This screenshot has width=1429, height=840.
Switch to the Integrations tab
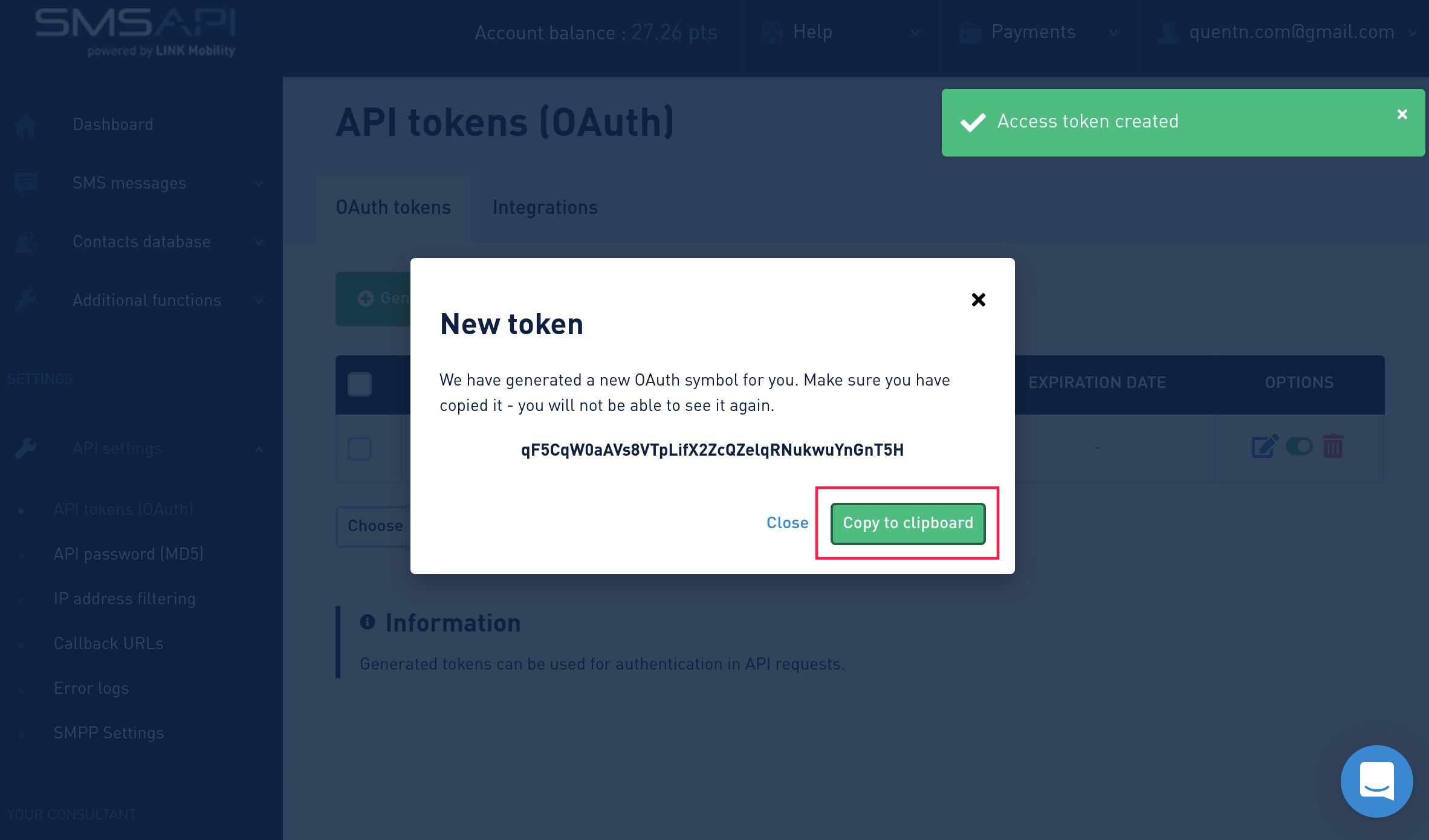point(545,207)
